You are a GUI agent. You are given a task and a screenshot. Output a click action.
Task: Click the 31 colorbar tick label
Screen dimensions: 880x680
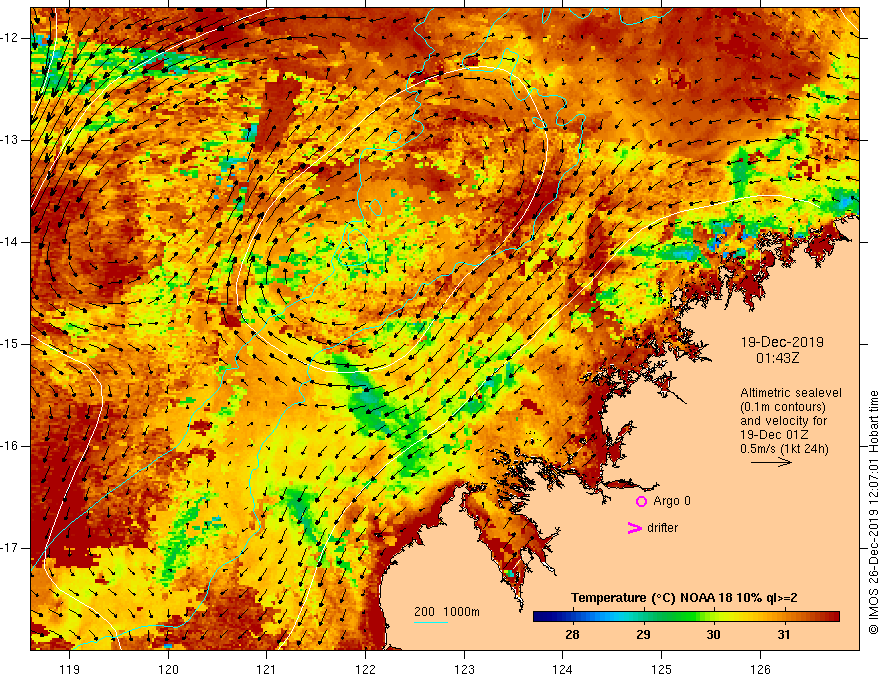pos(783,635)
